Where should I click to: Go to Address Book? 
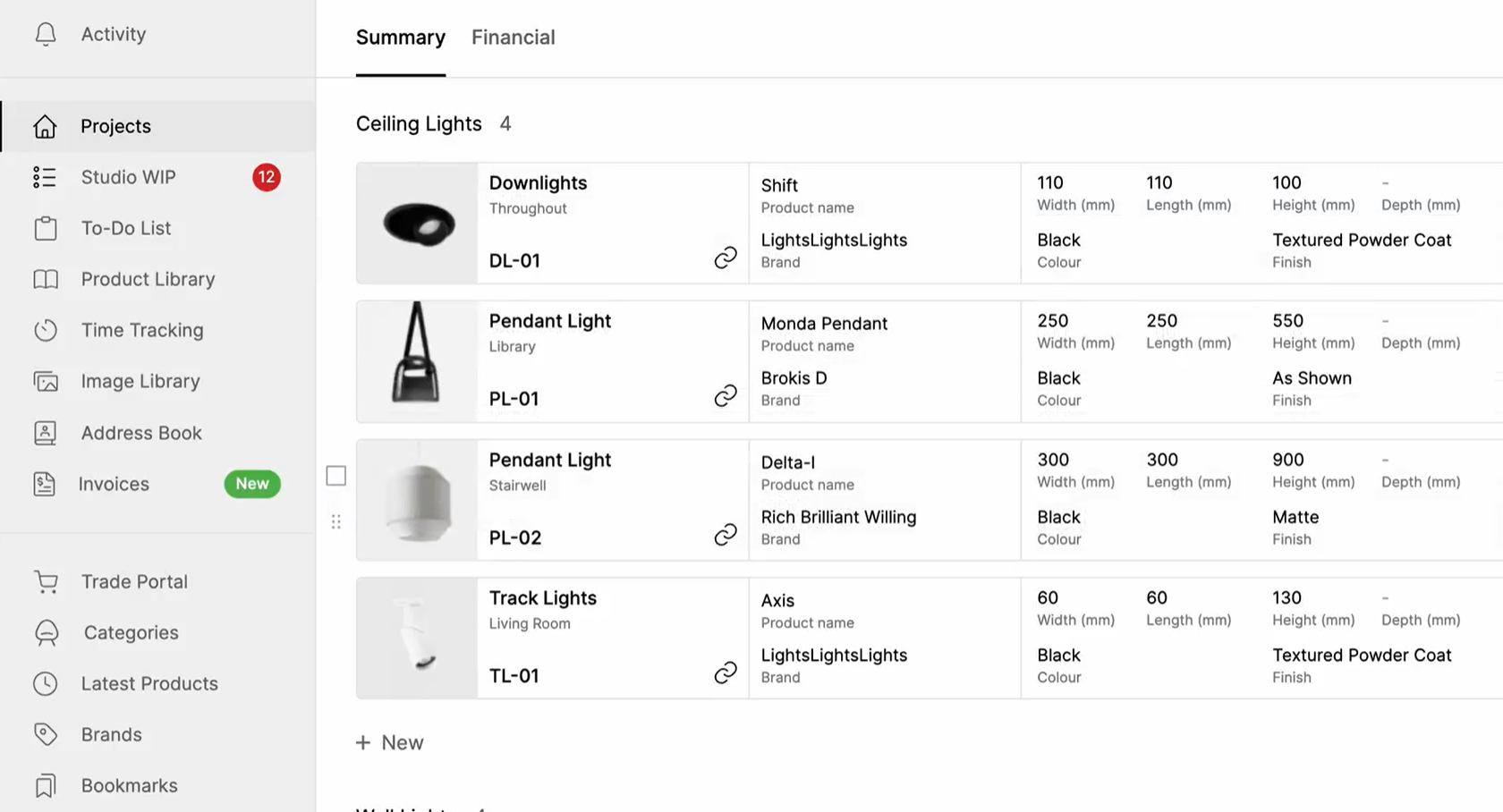coord(141,433)
